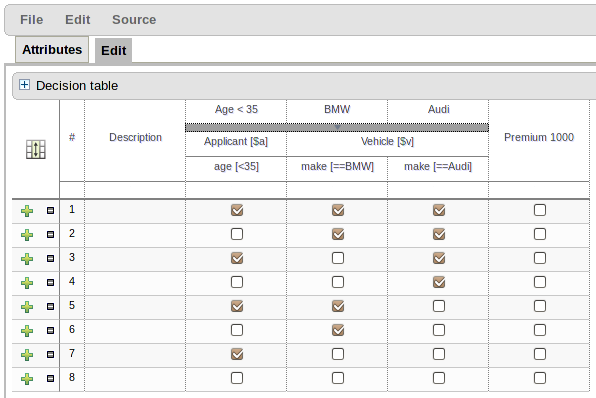596x398 pixels.
Task: Add a row after row 8
Action: point(27,379)
